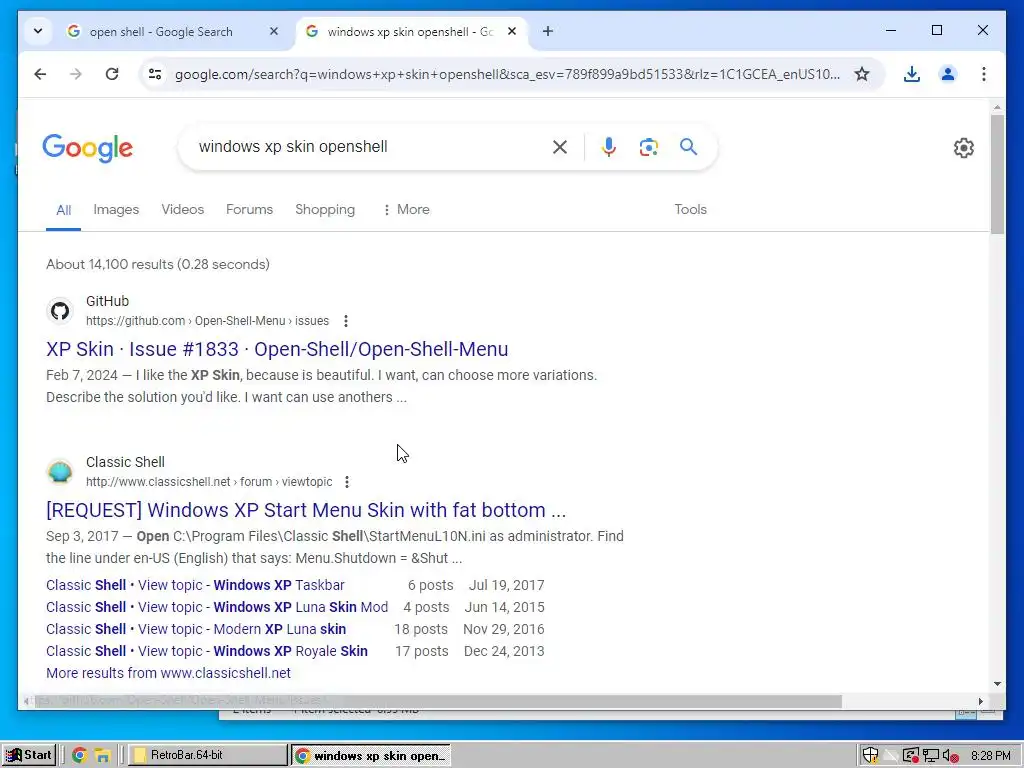Open Chrome's three-dot menu
Screen dimensions: 1024x768
tap(984, 74)
